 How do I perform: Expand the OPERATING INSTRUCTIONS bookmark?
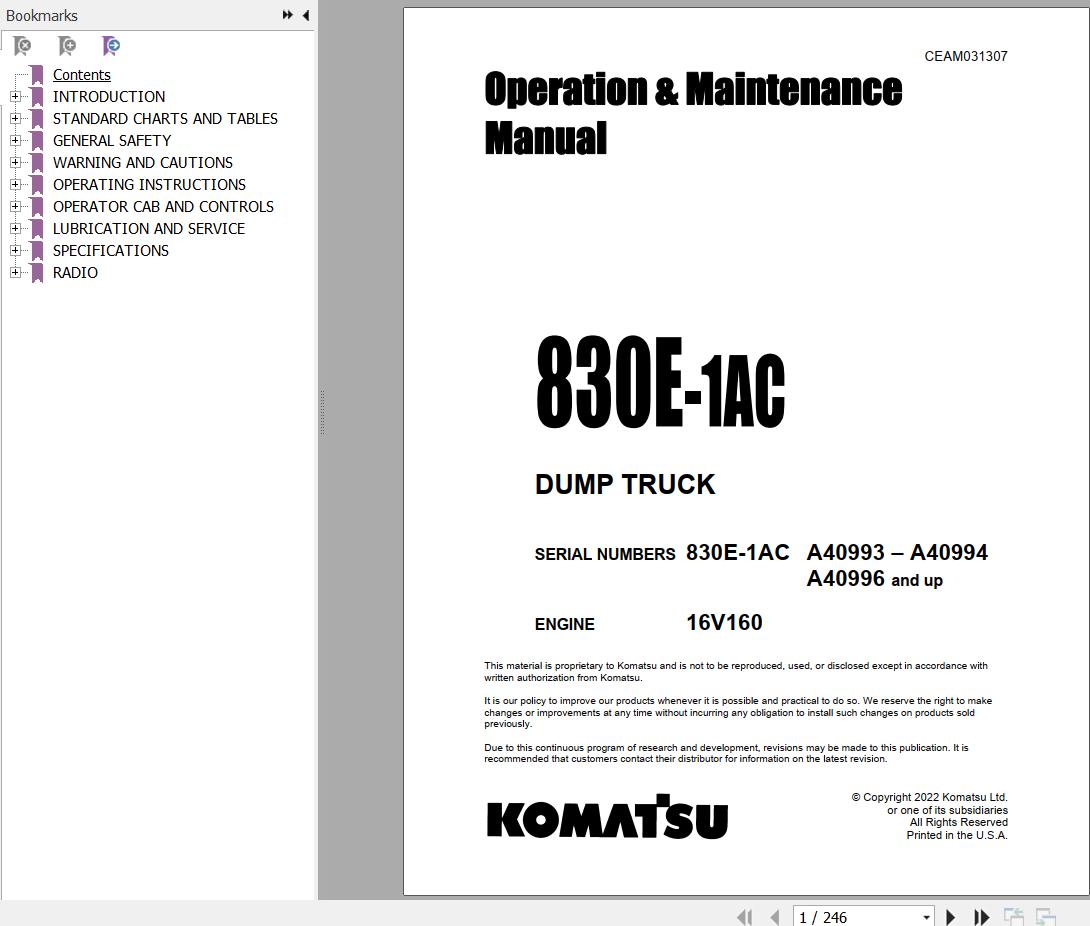point(15,185)
